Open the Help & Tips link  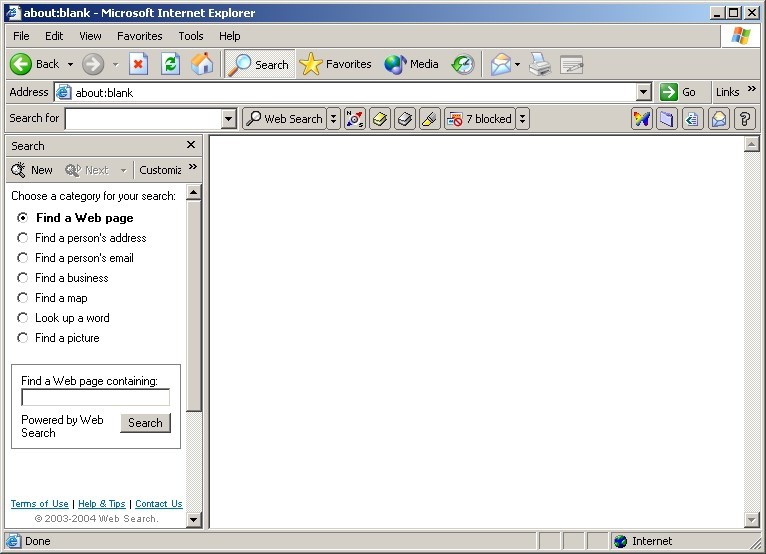click(x=102, y=504)
